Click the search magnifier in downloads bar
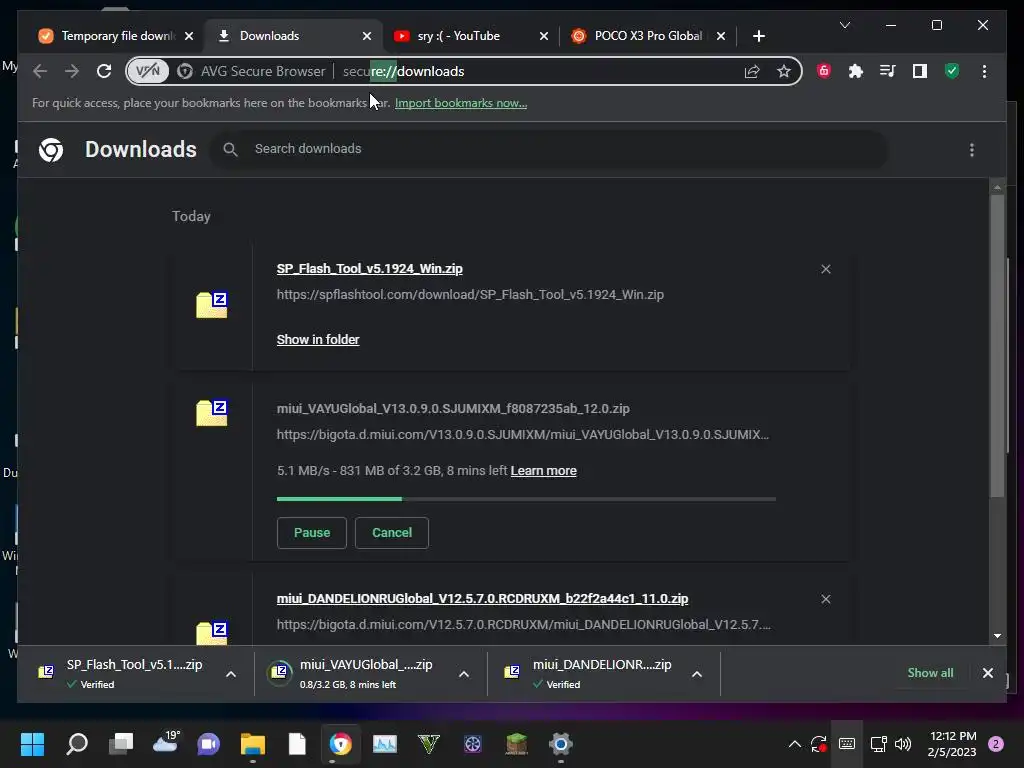Image resolution: width=1024 pixels, height=768 pixels. [230, 150]
